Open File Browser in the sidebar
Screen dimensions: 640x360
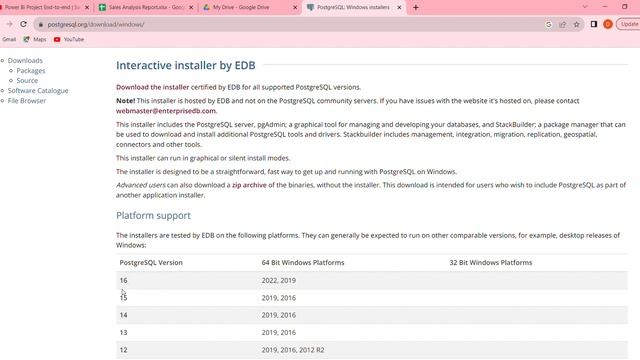click(x=27, y=100)
